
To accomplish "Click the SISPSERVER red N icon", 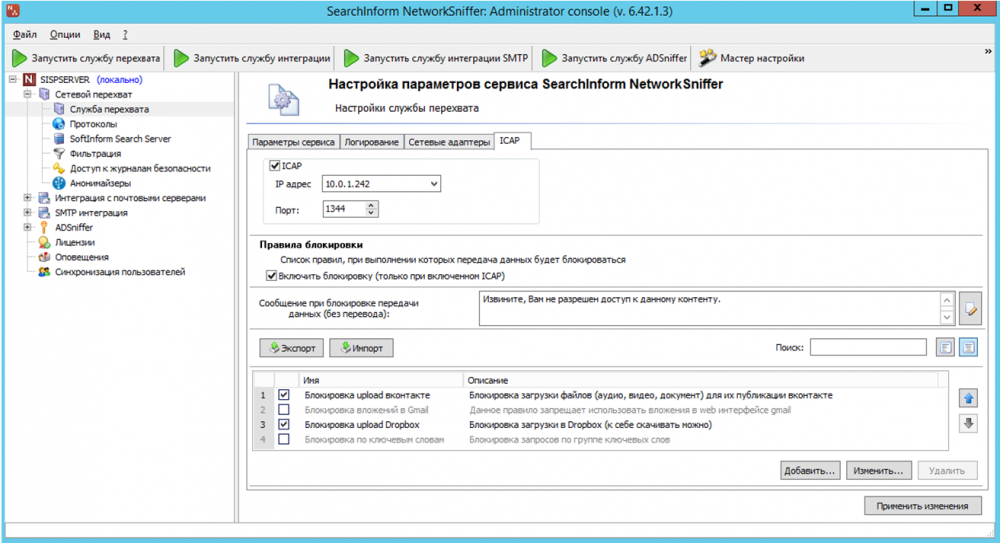I will click(29, 80).
